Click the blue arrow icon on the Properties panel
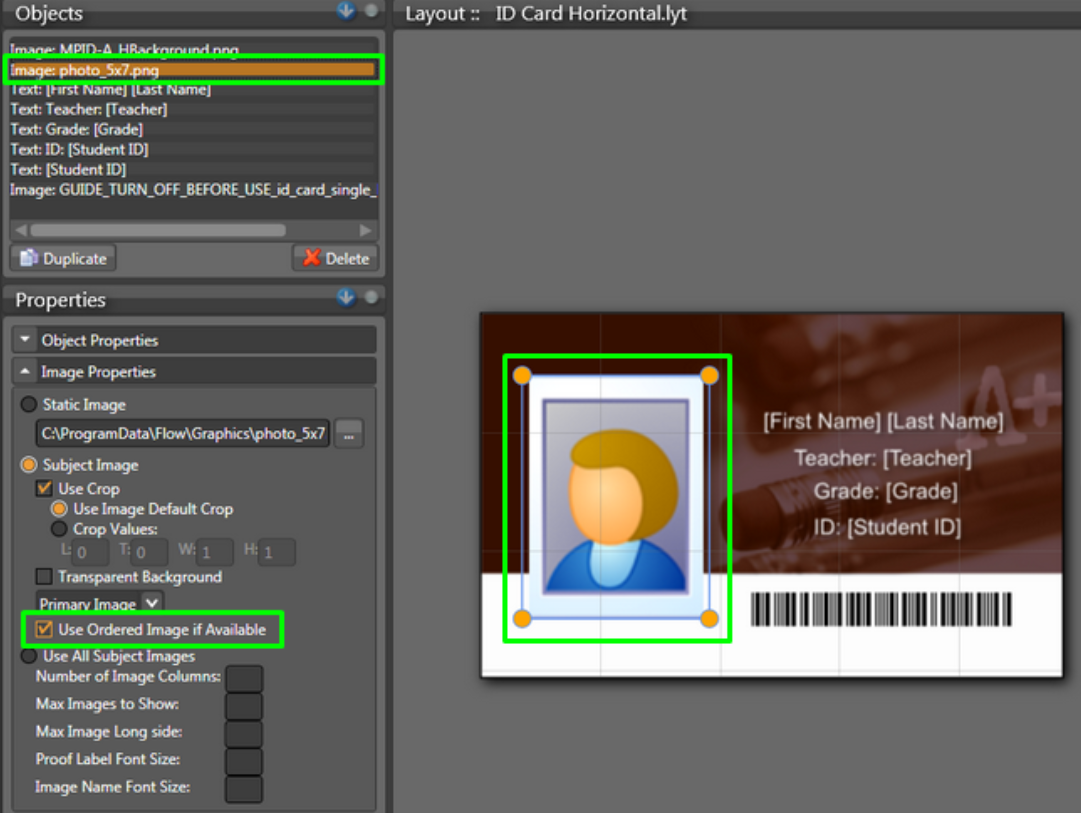 click(x=346, y=297)
